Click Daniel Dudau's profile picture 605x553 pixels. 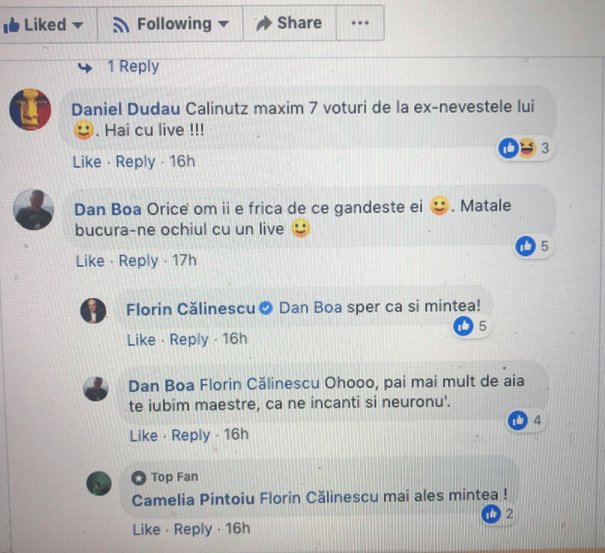[x=30, y=110]
